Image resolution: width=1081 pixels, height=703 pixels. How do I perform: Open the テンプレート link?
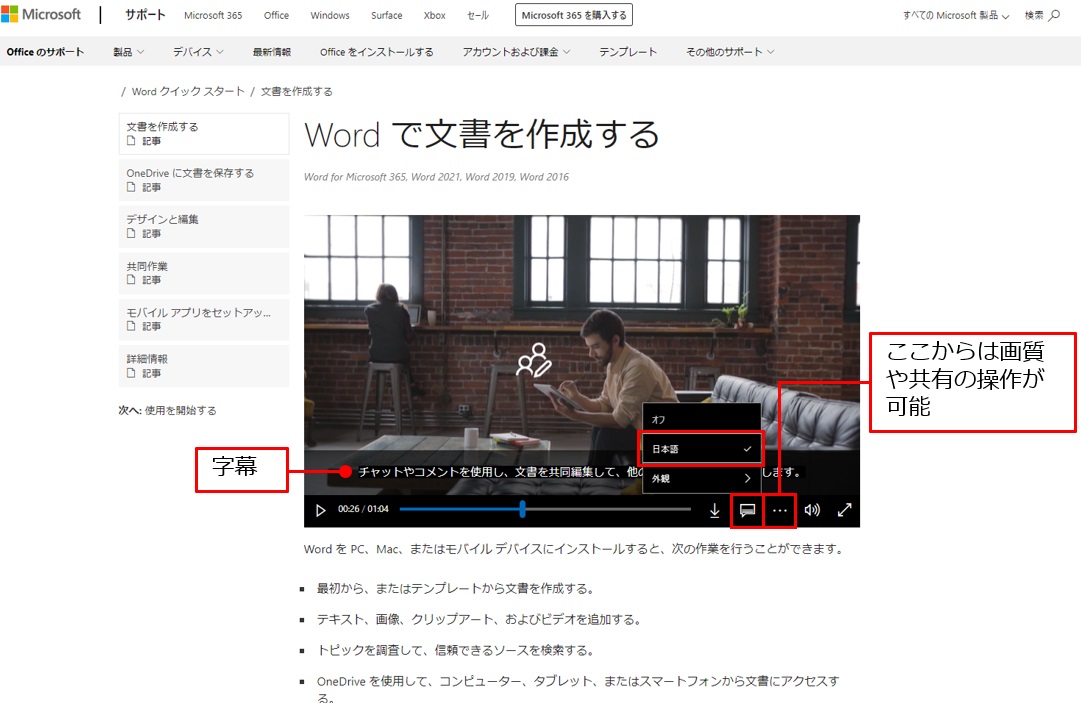pos(628,52)
